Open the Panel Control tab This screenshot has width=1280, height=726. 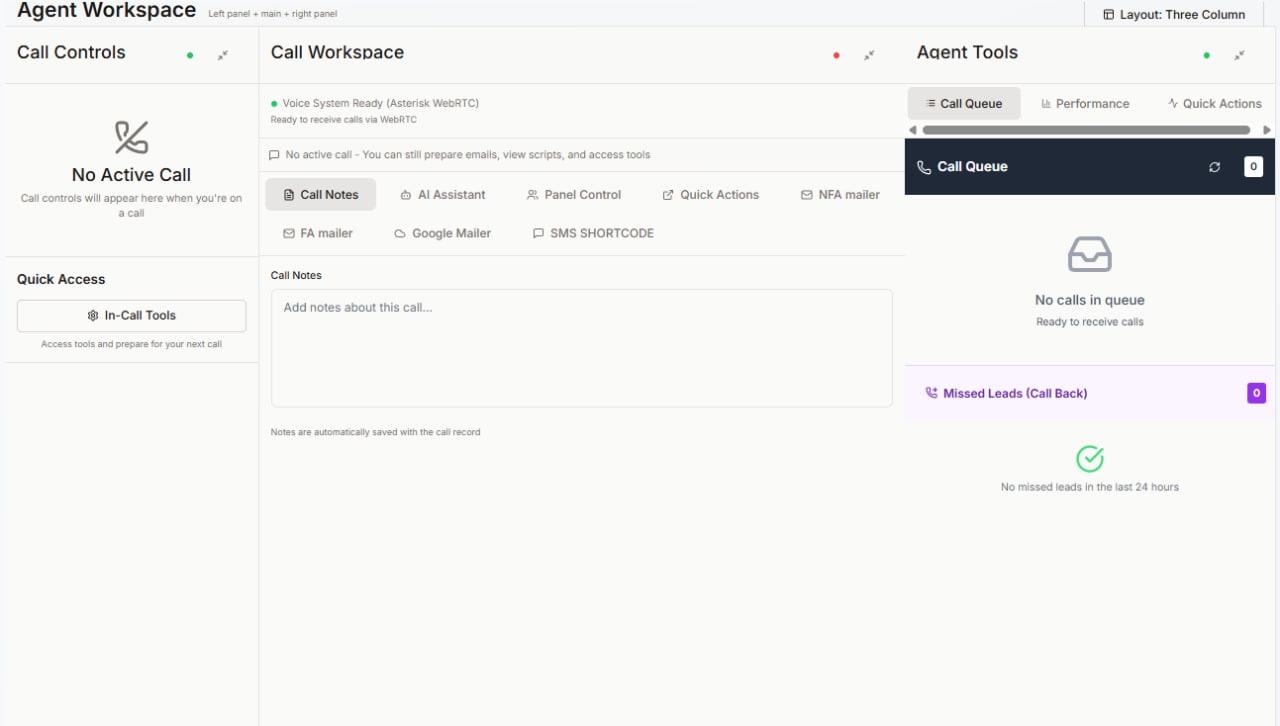pos(574,195)
